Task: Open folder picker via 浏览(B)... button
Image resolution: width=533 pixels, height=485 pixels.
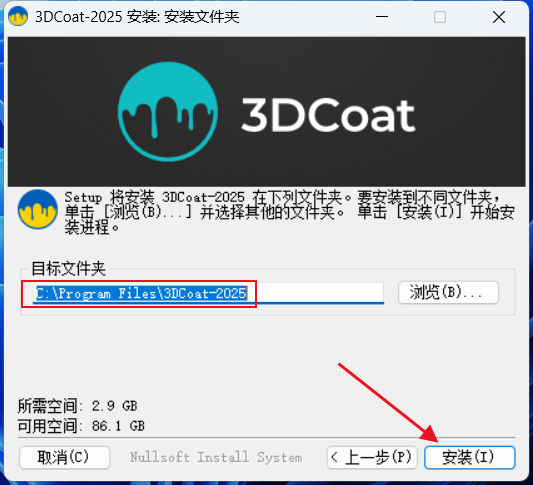Action: 448,292
